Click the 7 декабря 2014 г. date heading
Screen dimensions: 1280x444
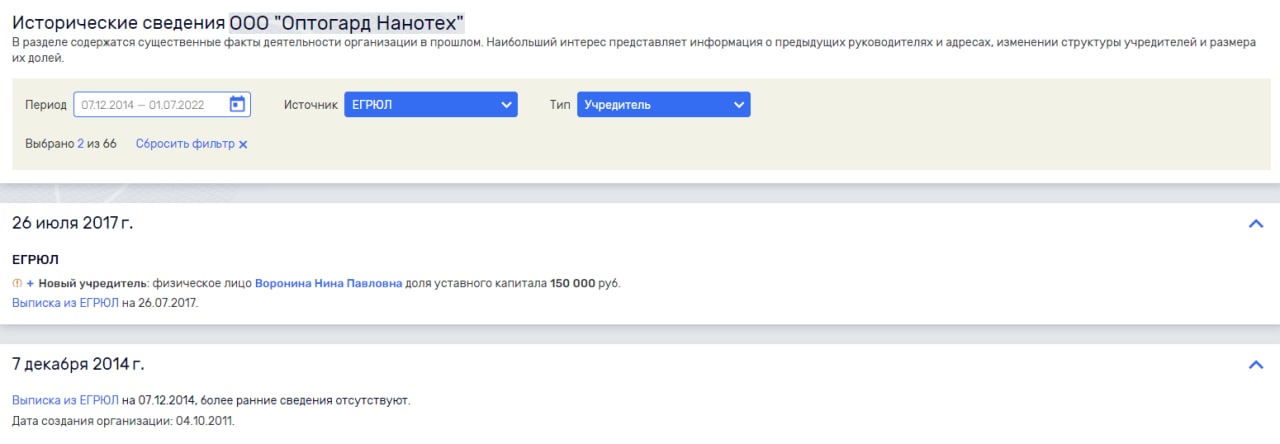(x=78, y=364)
